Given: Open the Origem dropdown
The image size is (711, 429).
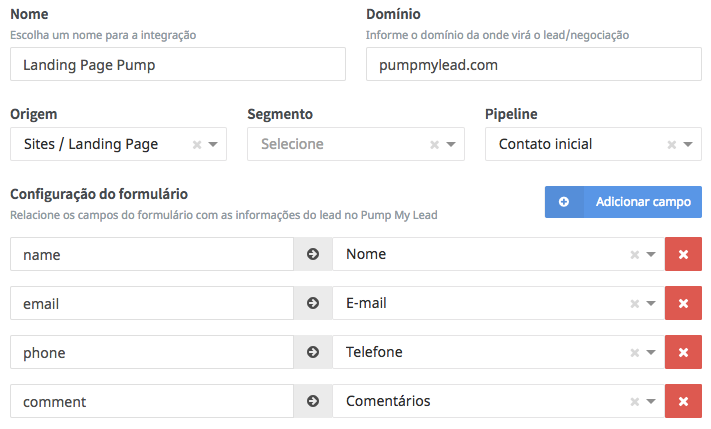Looking at the screenshot, I should point(214,144).
